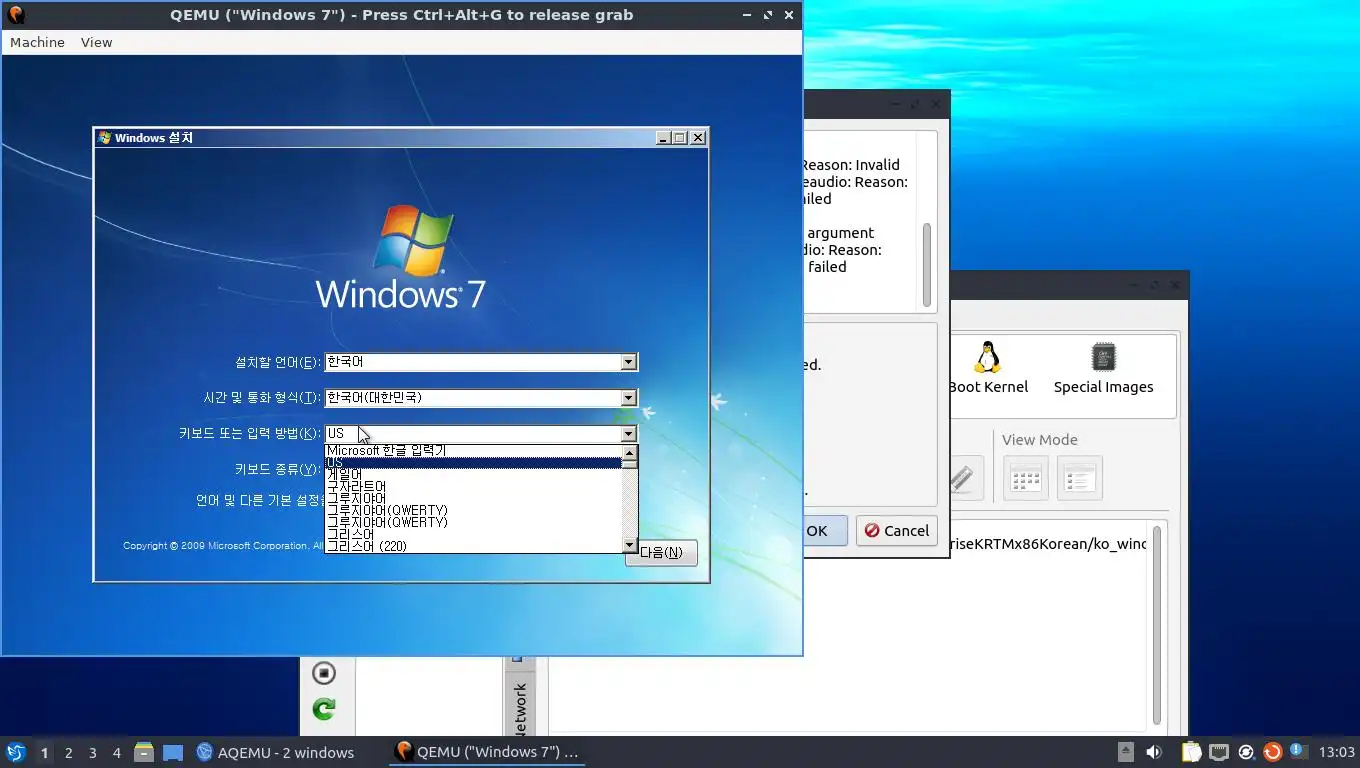
Task: Click the show desktop taskbar icon
Action: [173, 752]
